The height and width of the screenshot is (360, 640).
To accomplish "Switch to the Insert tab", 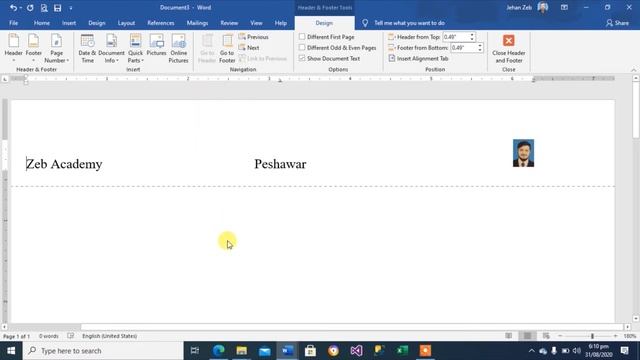I will pos(69,23).
